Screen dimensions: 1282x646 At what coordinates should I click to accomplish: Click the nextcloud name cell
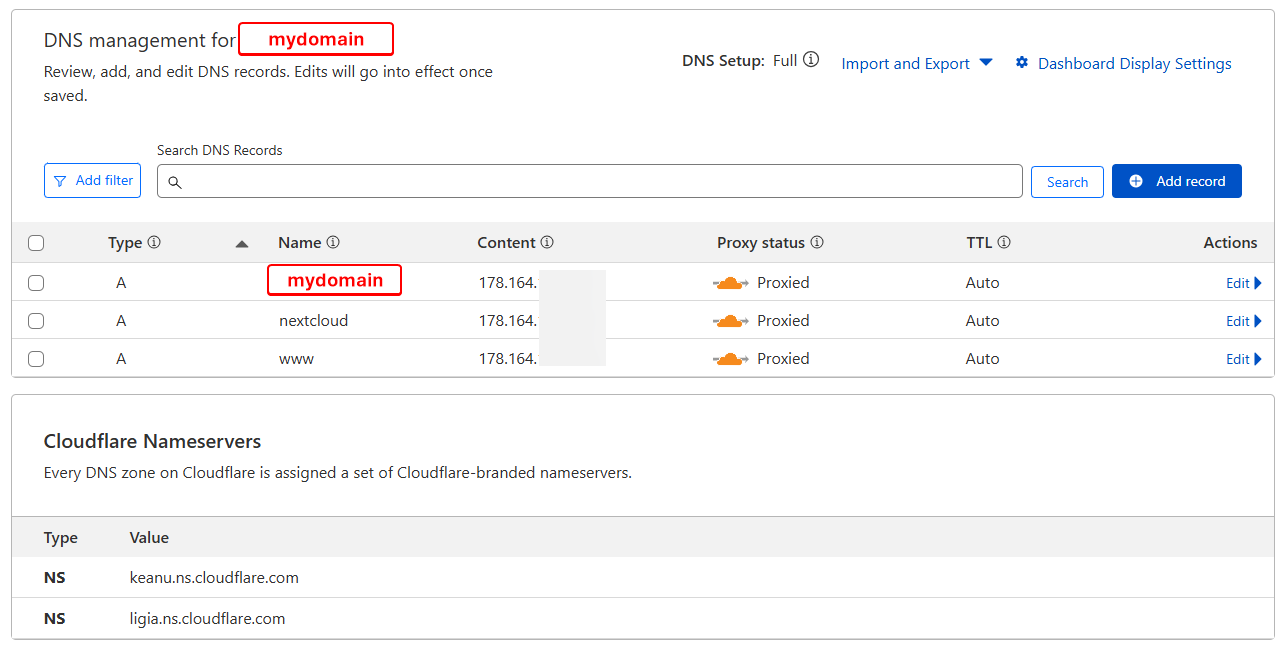(313, 321)
